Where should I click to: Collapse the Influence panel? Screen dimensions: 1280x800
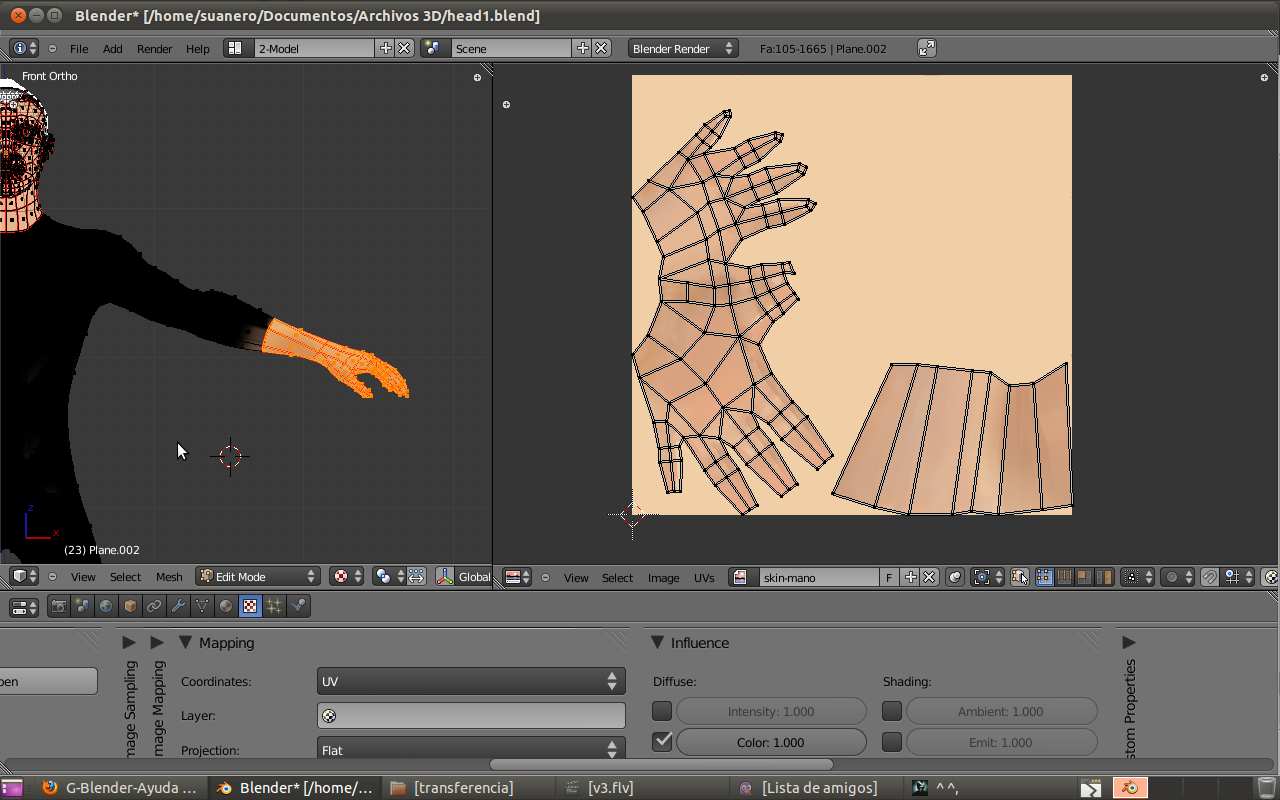click(x=658, y=643)
